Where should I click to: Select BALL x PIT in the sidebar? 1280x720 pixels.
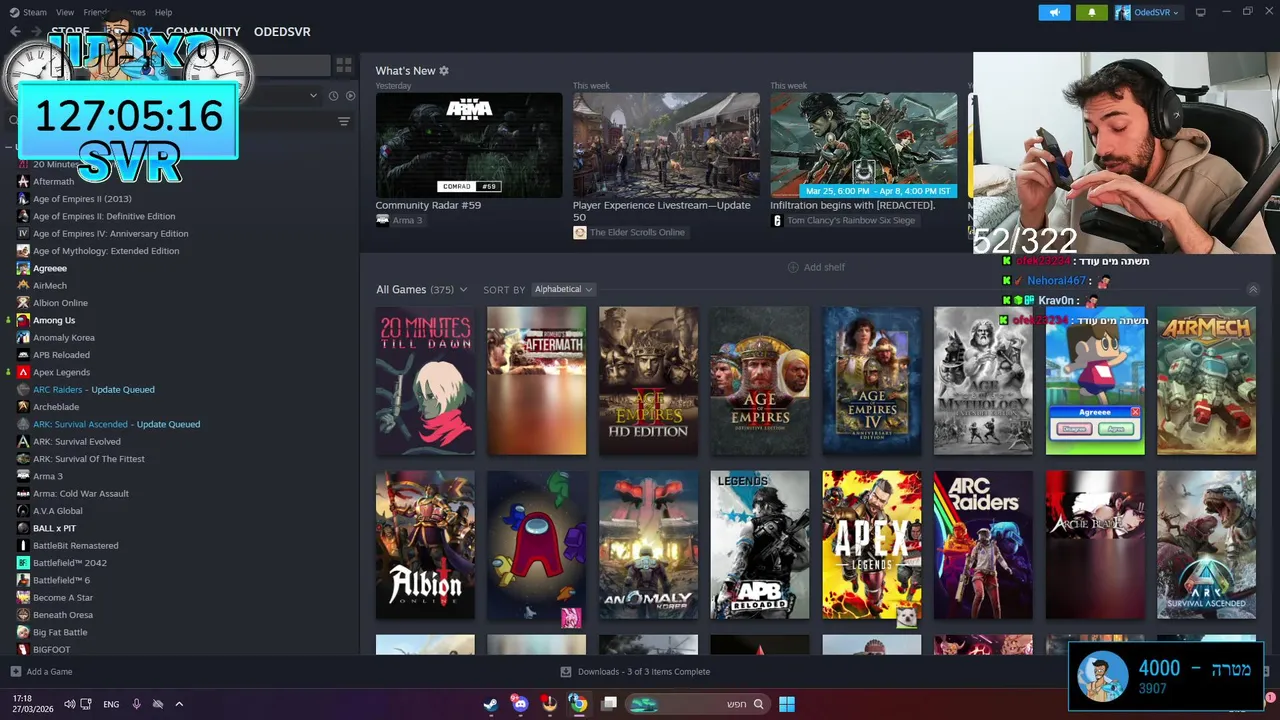(54, 528)
